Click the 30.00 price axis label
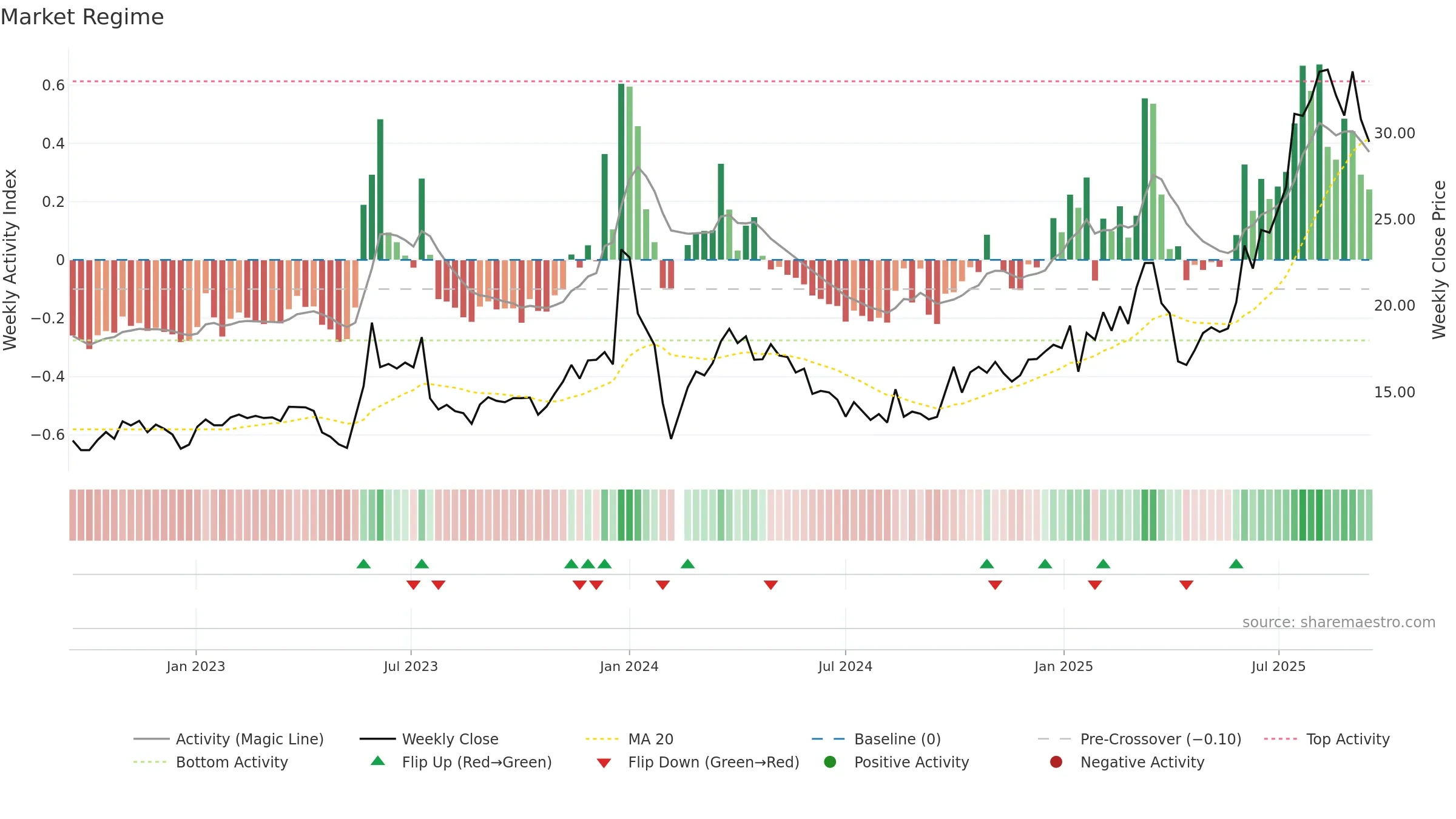This screenshot has width=1456, height=819. coord(1395,133)
